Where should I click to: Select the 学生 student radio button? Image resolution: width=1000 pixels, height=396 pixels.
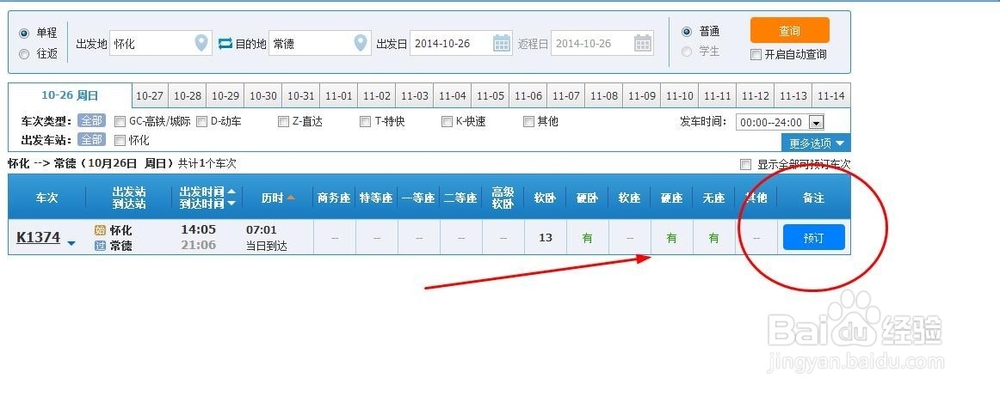click(x=686, y=52)
